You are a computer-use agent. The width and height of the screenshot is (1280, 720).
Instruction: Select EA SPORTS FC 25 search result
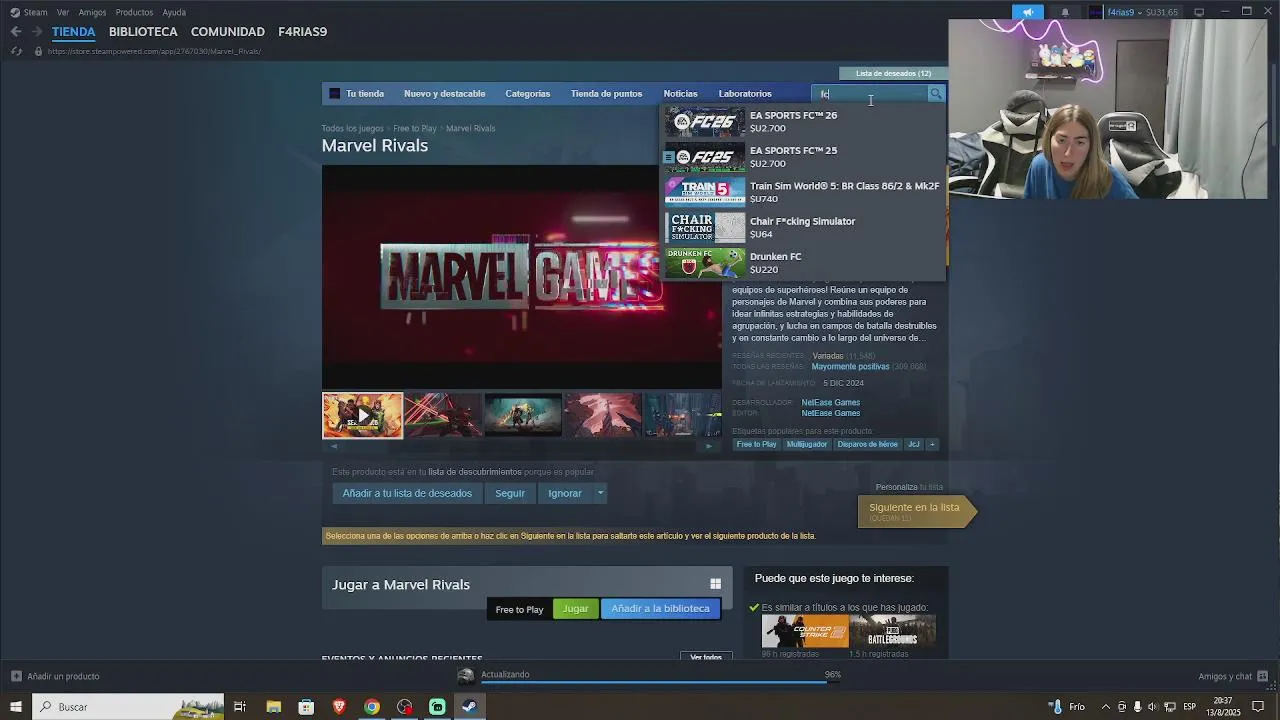point(804,157)
